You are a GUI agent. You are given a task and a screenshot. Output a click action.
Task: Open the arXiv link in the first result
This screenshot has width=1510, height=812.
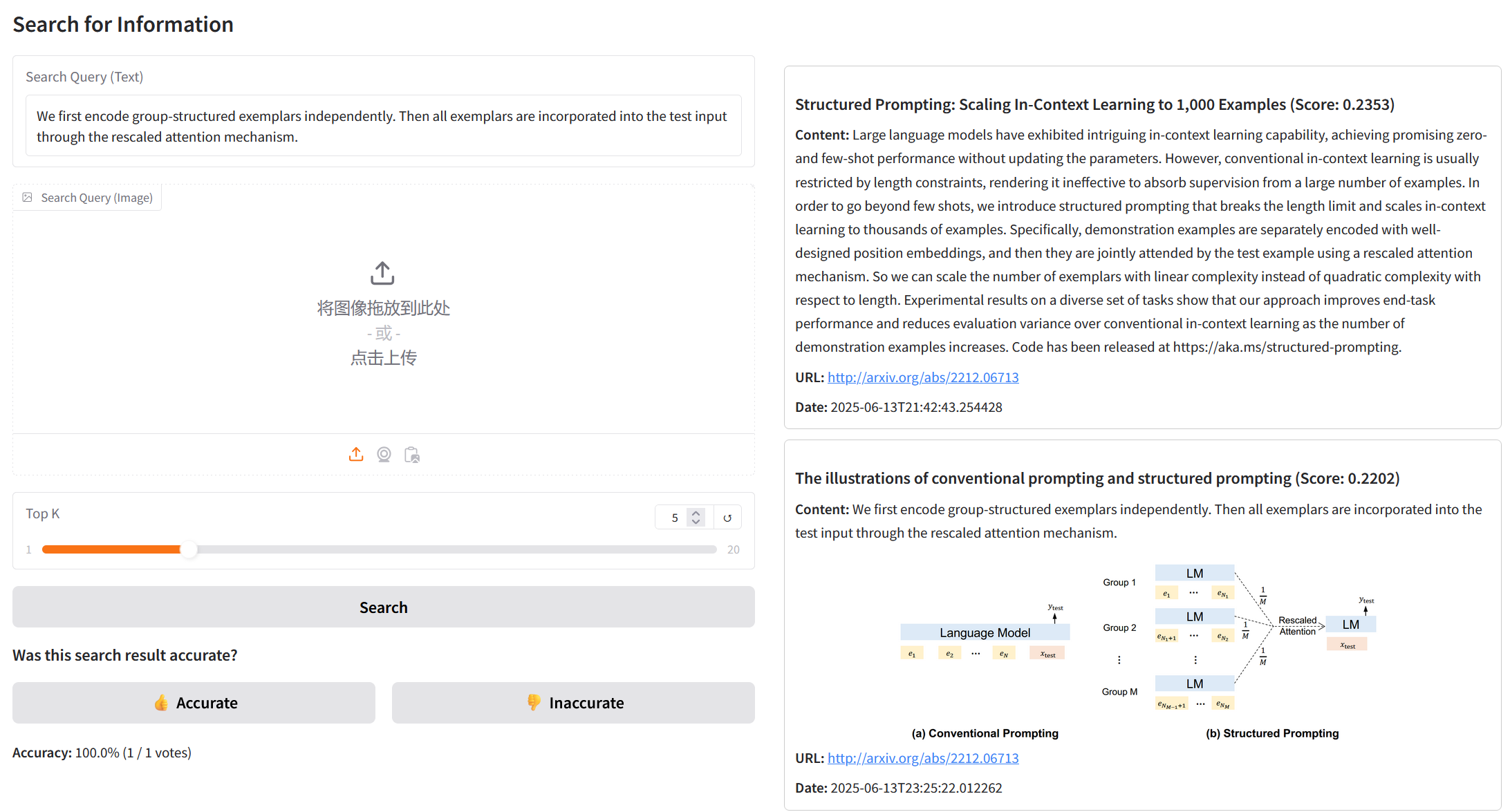(x=923, y=377)
